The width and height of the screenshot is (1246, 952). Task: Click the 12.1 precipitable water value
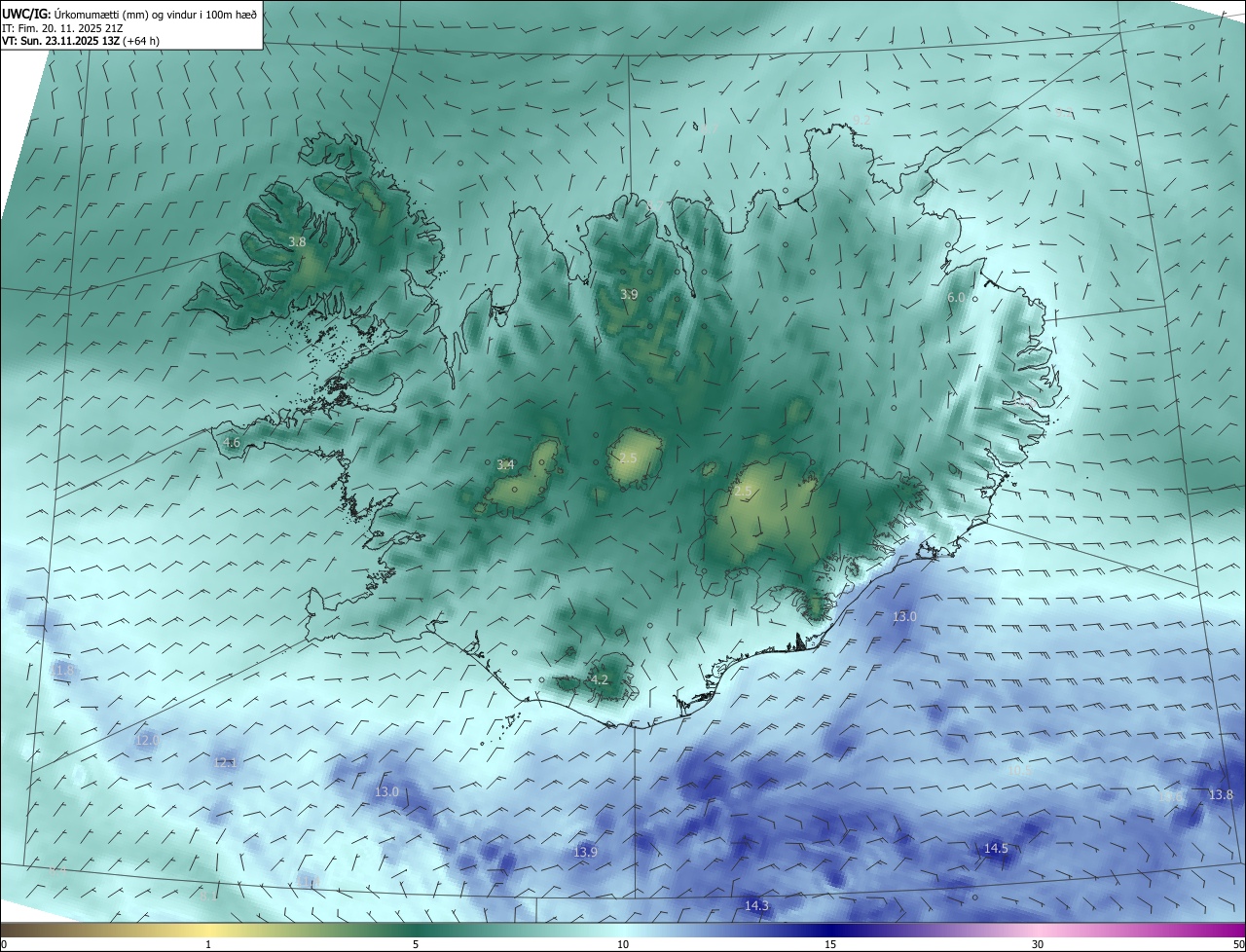(x=224, y=762)
